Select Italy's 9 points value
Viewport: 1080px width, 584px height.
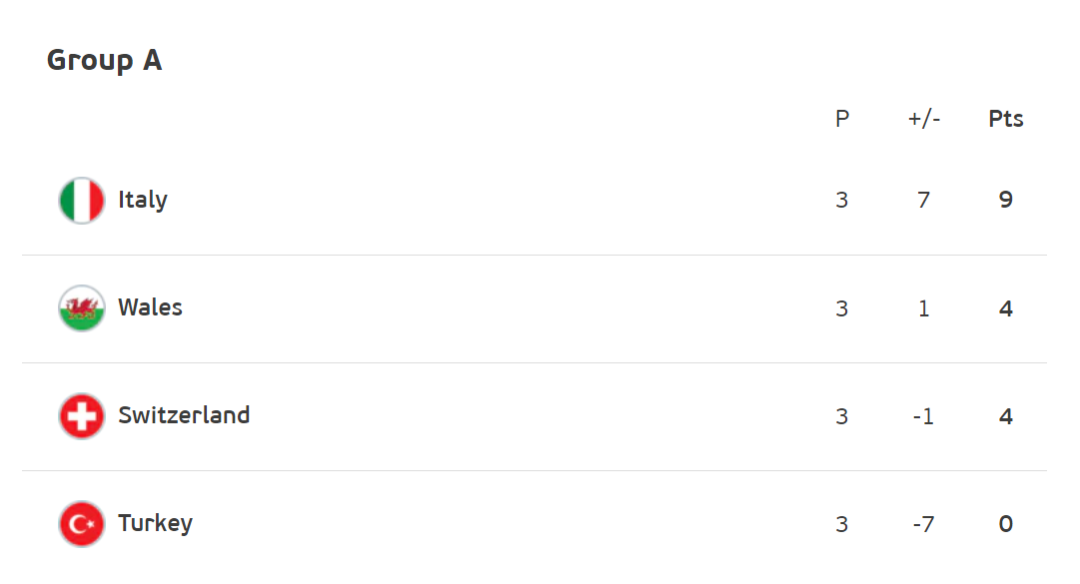[x=1006, y=200]
